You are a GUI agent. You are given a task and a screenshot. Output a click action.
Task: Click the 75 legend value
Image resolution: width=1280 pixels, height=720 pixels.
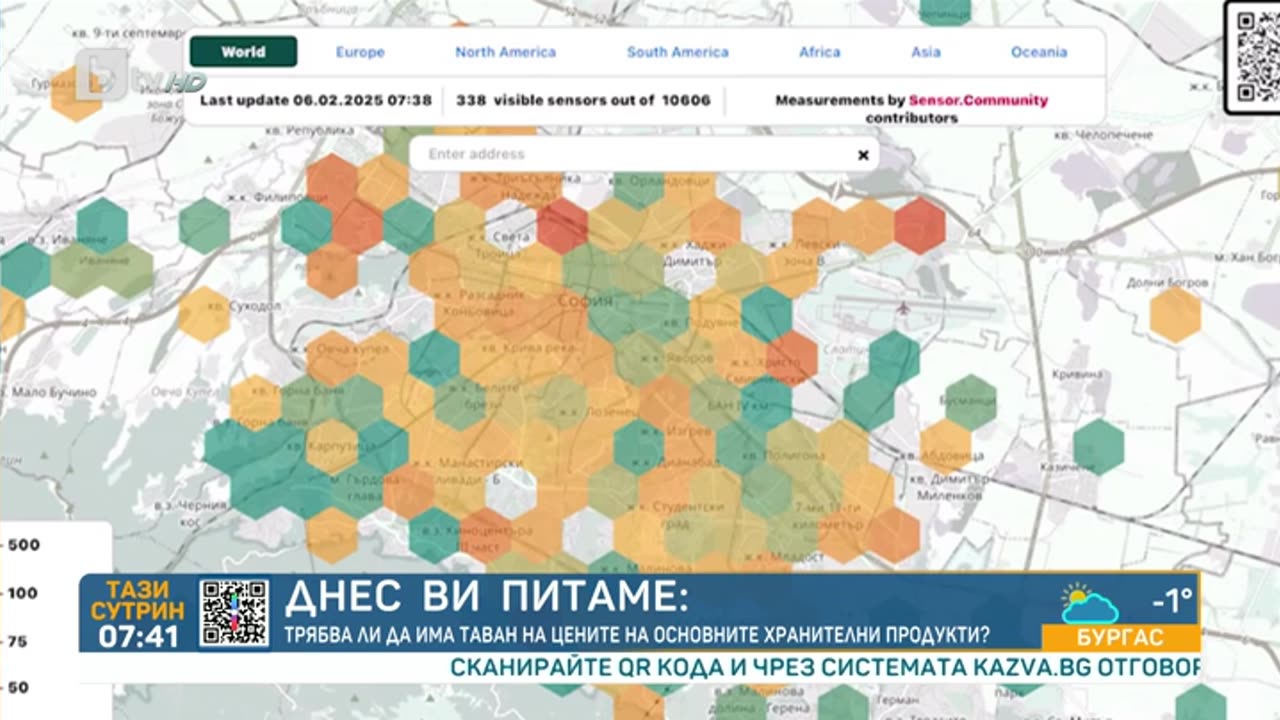(18, 641)
